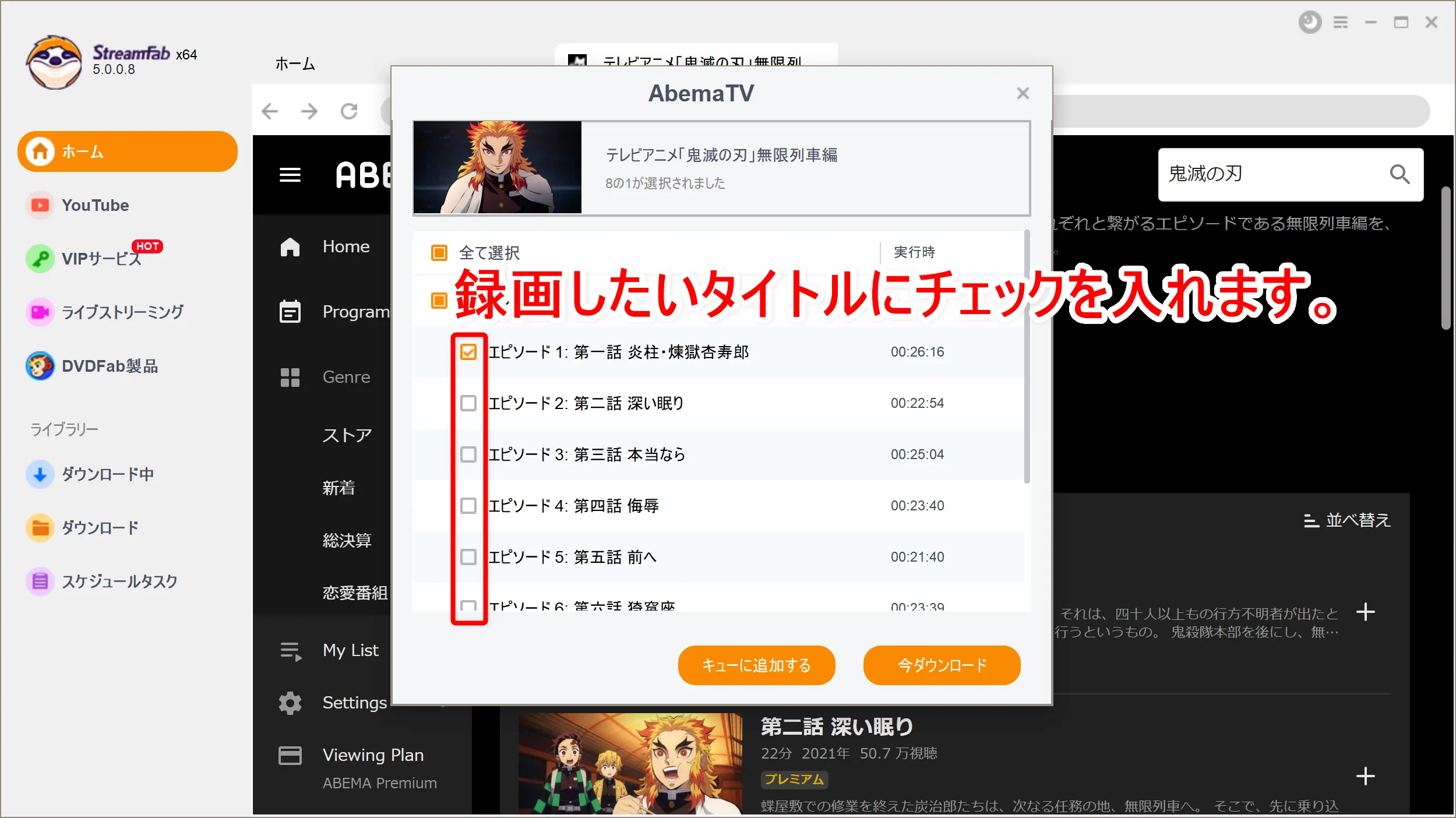
Task: Click the YouTube play icon
Action: coord(40,205)
